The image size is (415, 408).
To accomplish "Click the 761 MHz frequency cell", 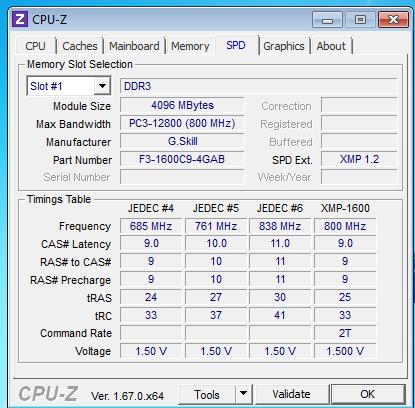I will coord(216,226).
